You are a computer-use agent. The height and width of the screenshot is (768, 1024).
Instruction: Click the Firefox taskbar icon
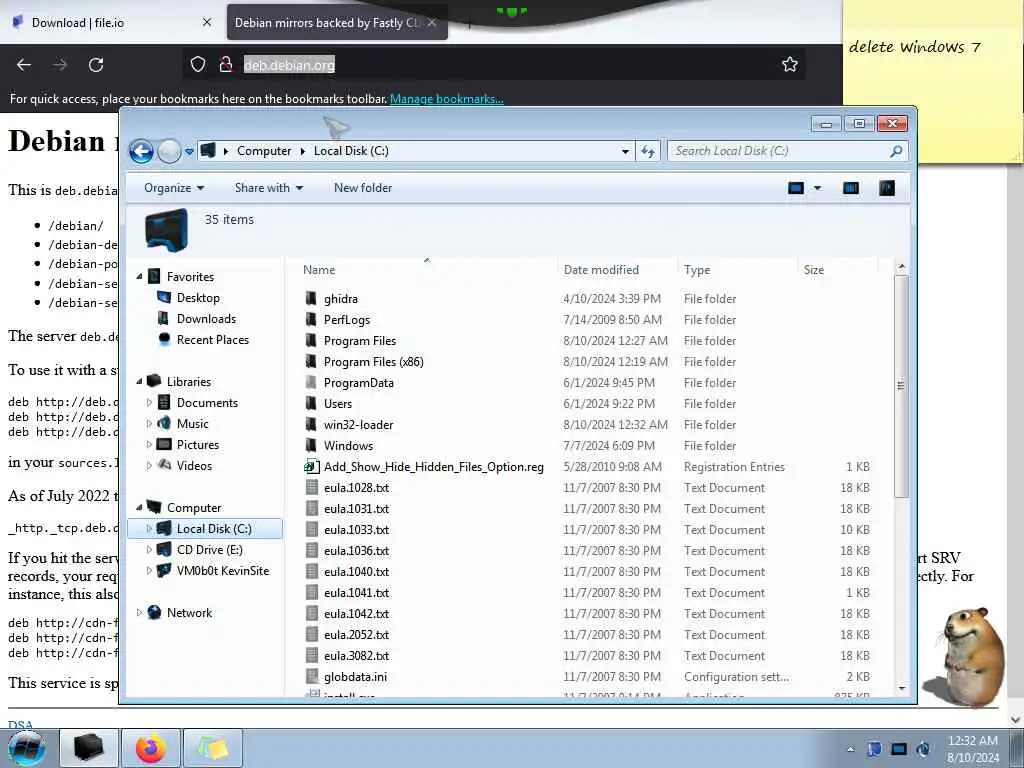151,748
